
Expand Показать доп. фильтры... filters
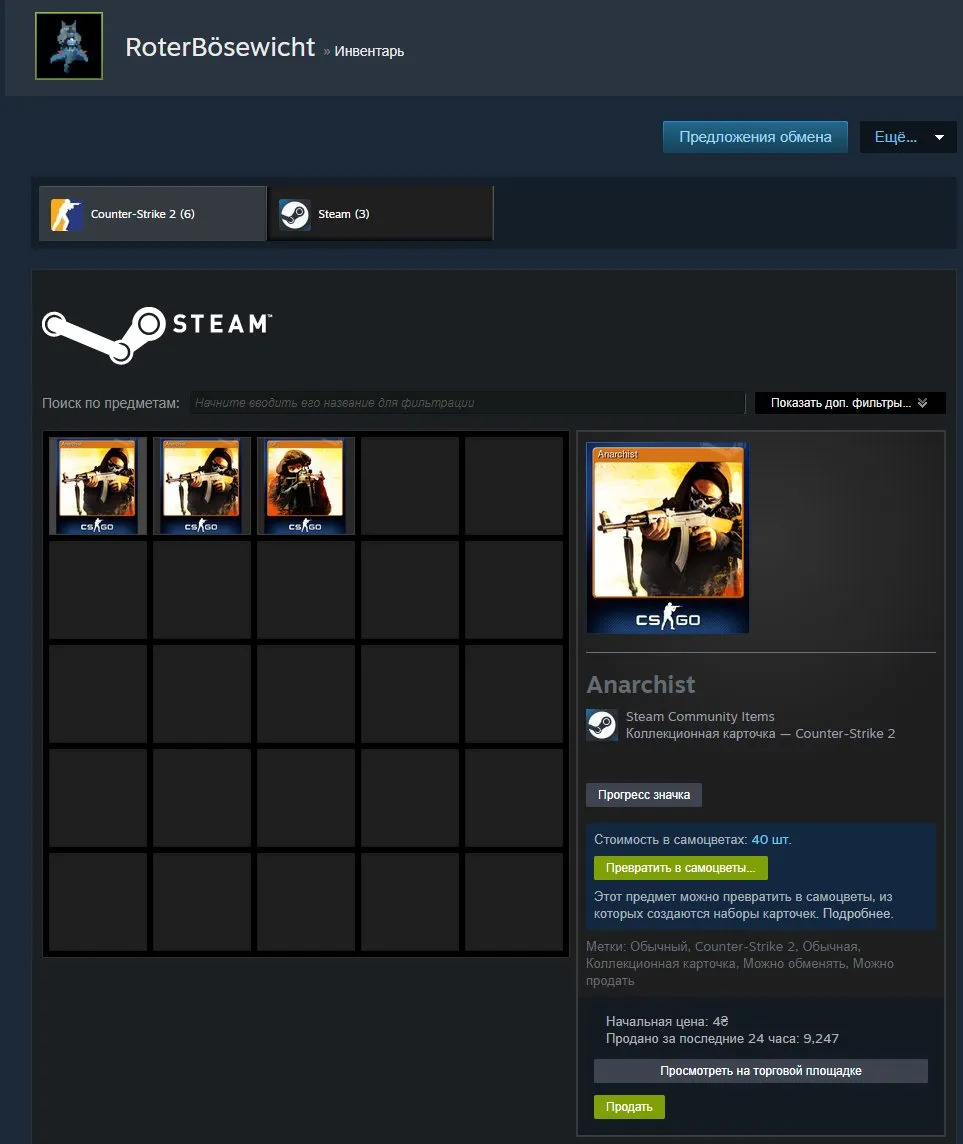tap(850, 403)
